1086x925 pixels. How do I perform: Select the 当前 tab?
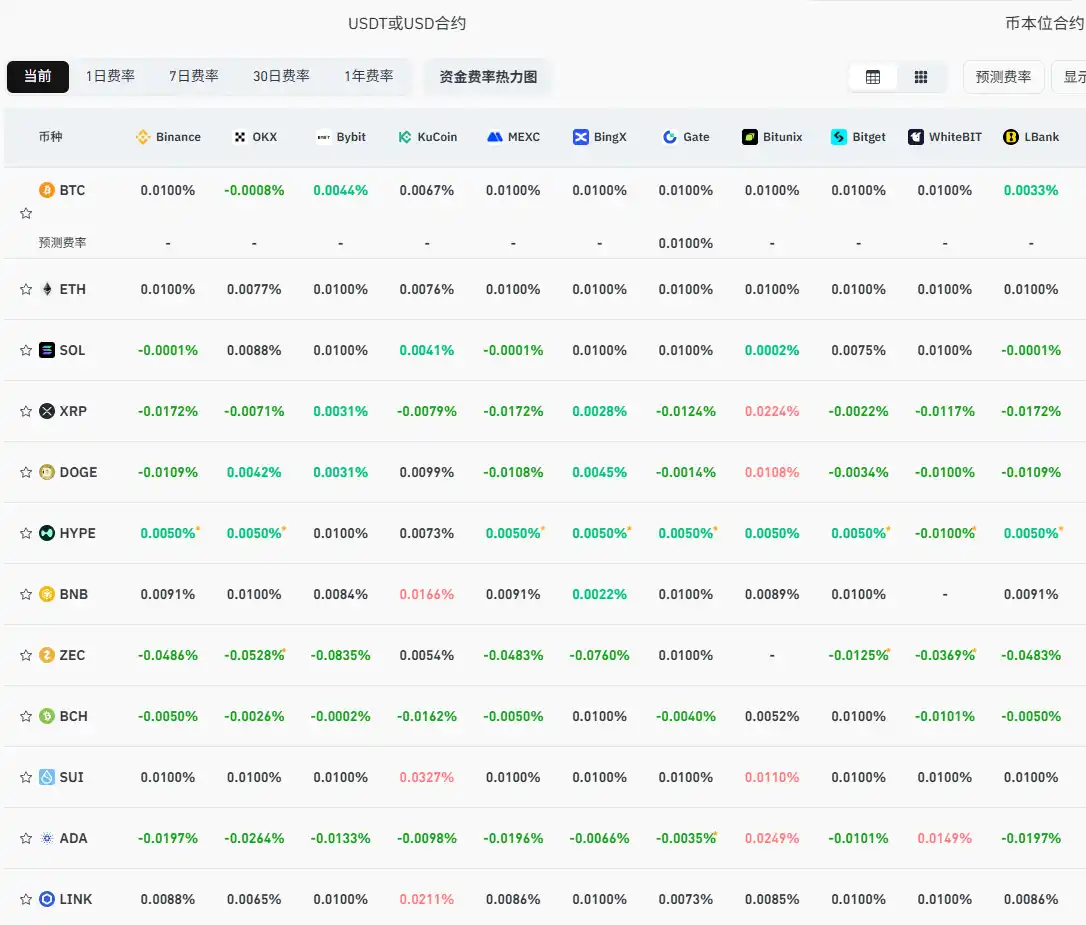coord(38,76)
